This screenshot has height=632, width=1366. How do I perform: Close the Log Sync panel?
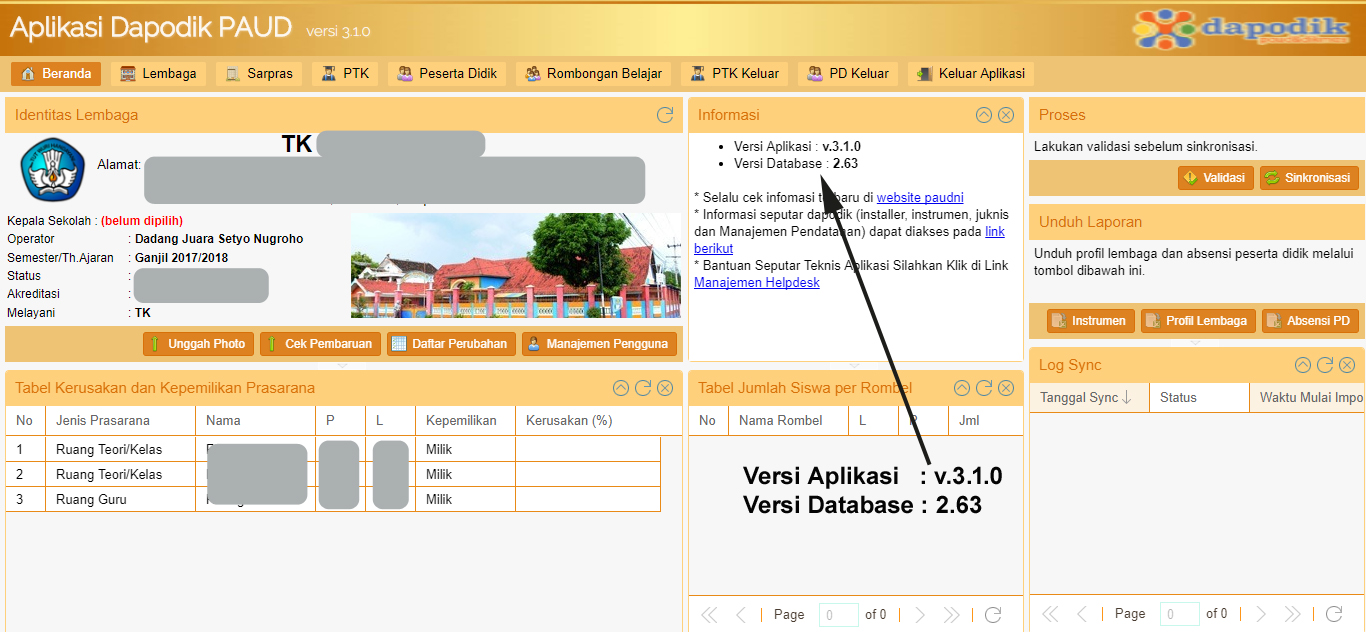click(1347, 365)
